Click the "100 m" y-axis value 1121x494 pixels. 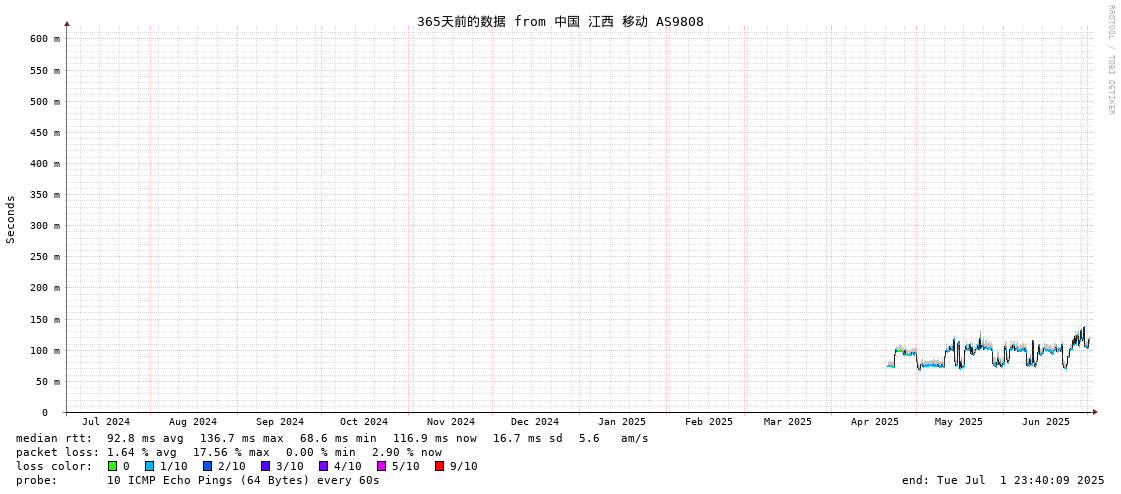(x=44, y=350)
